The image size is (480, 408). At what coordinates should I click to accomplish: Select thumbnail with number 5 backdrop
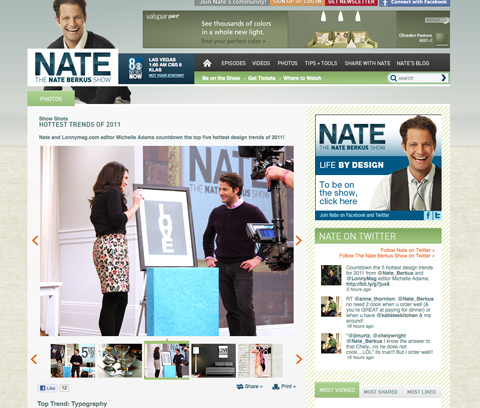tap(73, 361)
